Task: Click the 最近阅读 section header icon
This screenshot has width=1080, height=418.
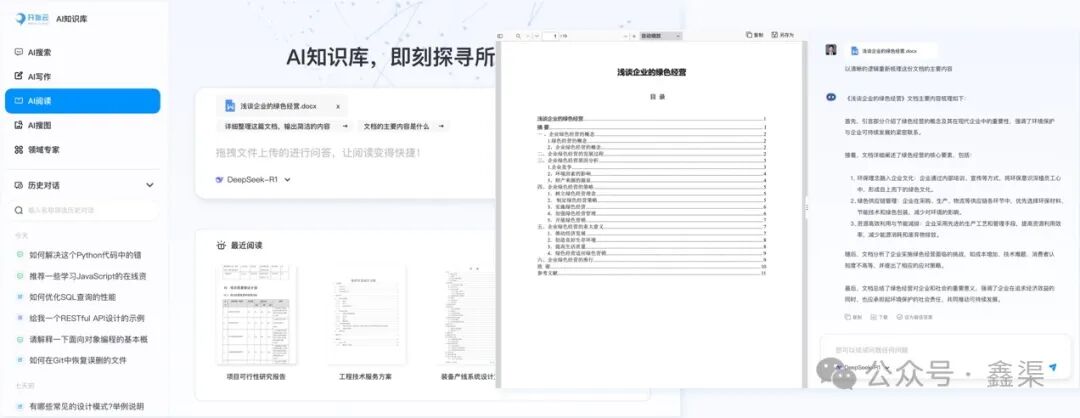Action: 220,245
